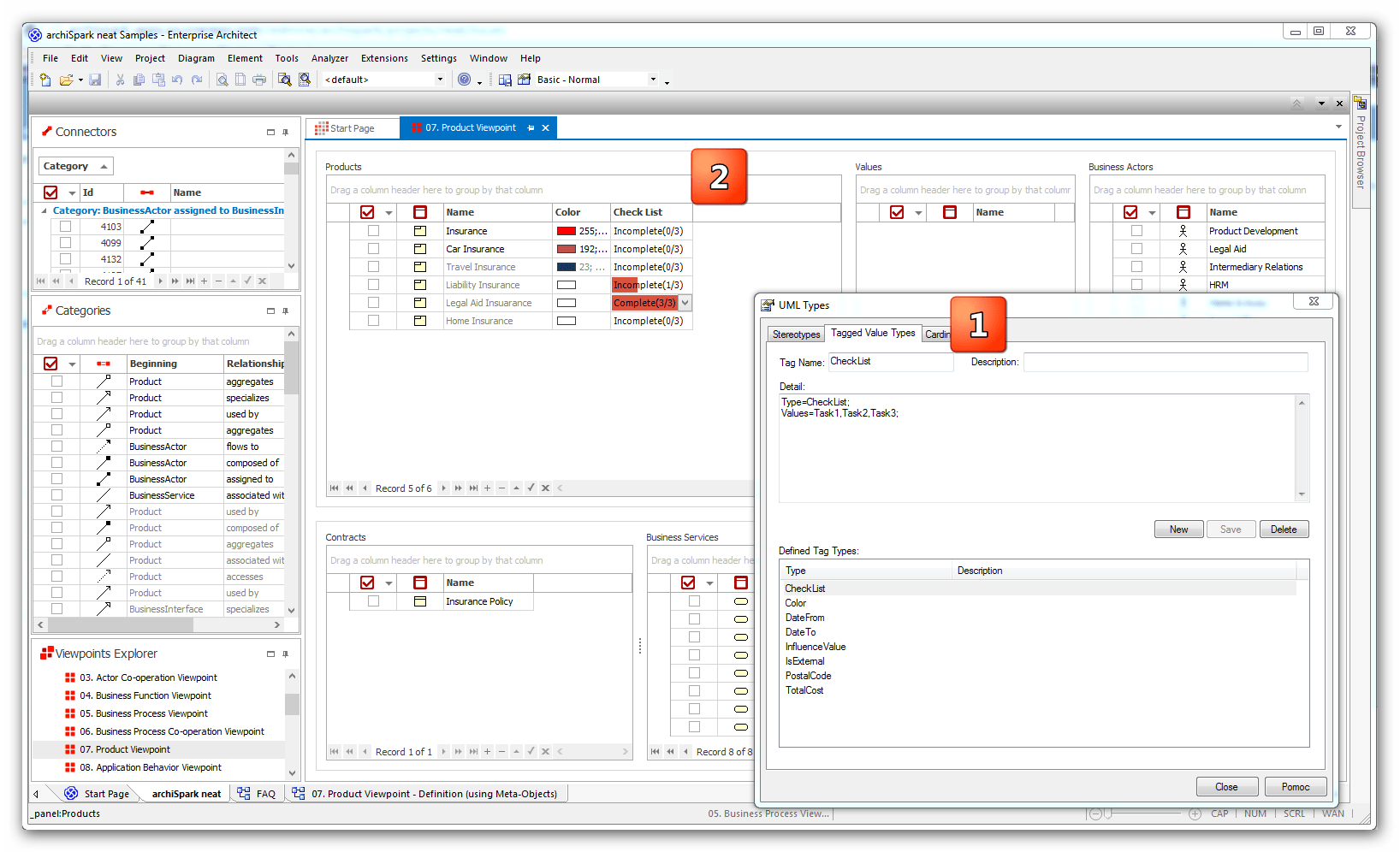1400x852 pixels.
Task: Tick the checkbox for connector 4103
Action: tap(65, 227)
